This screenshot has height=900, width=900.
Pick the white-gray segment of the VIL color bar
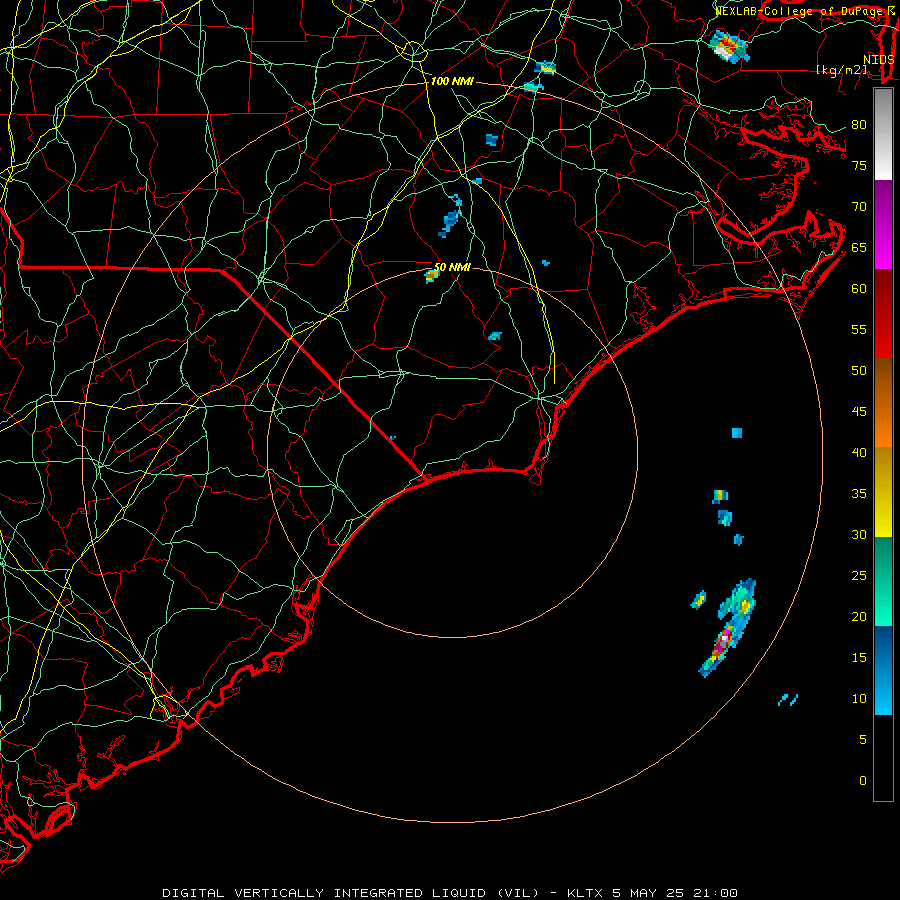(883, 135)
